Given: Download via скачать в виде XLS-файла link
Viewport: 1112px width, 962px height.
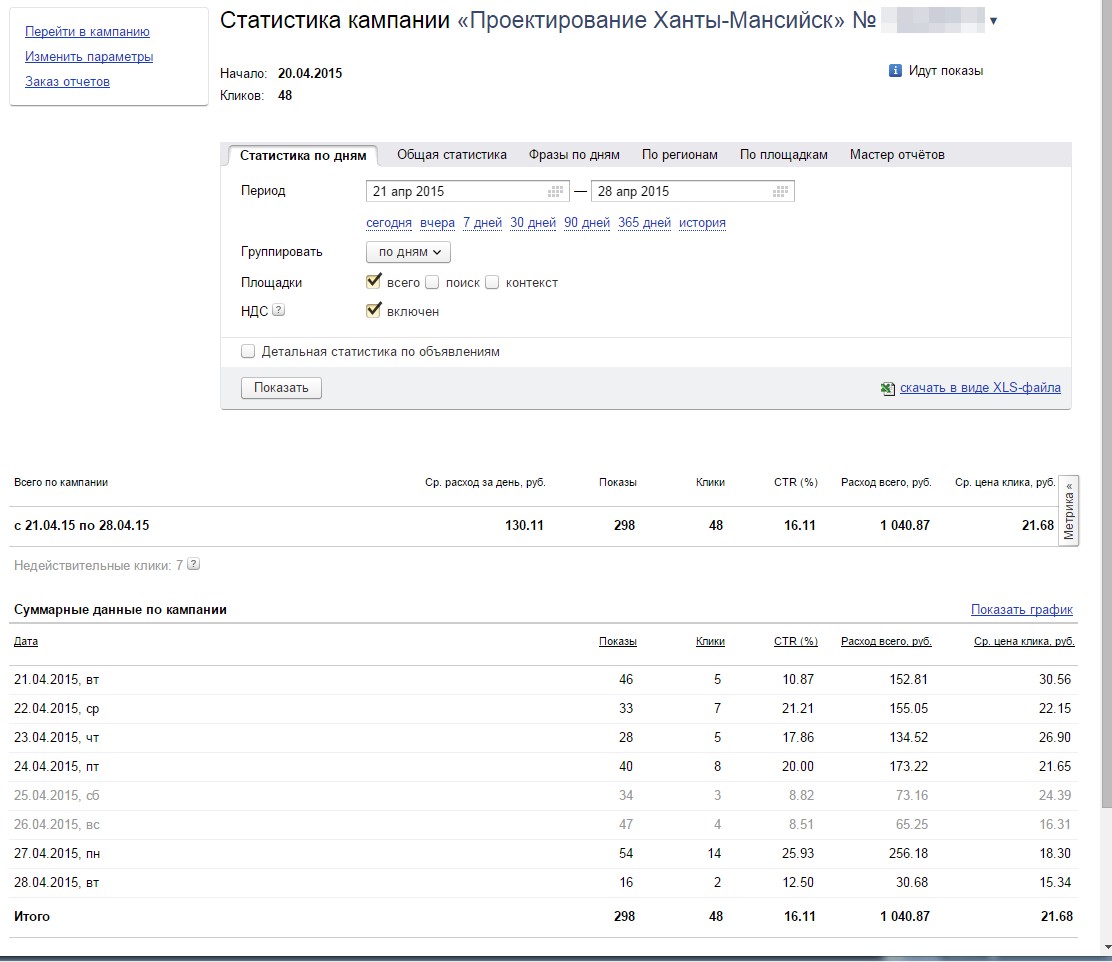Looking at the screenshot, I should [x=980, y=387].
